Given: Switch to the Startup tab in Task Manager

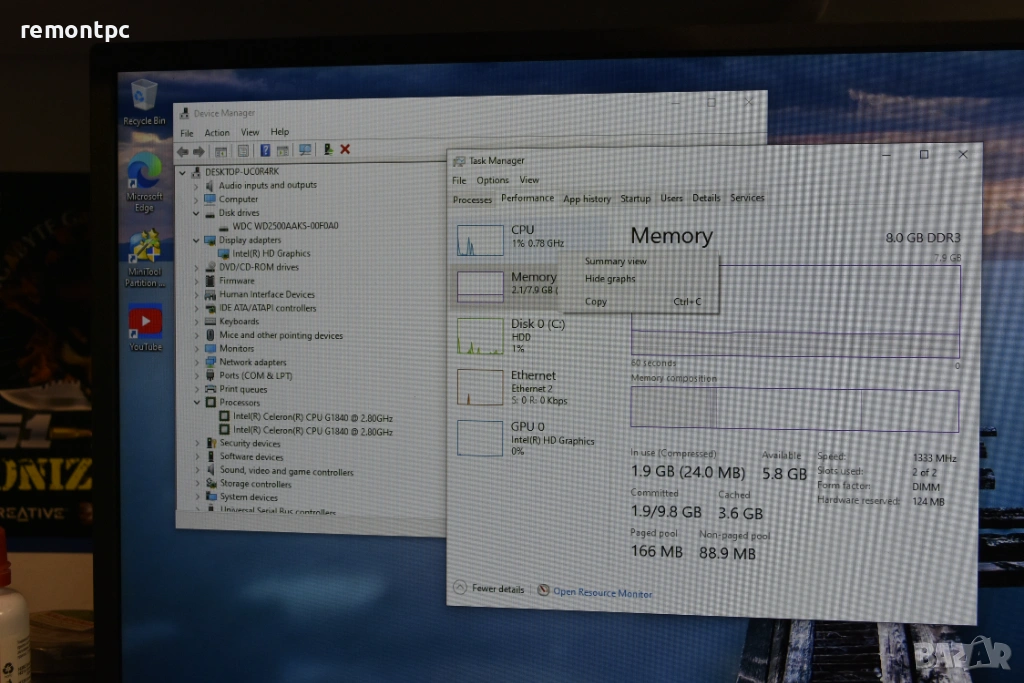Looking at the screenshot, I should tap(635, 199).
